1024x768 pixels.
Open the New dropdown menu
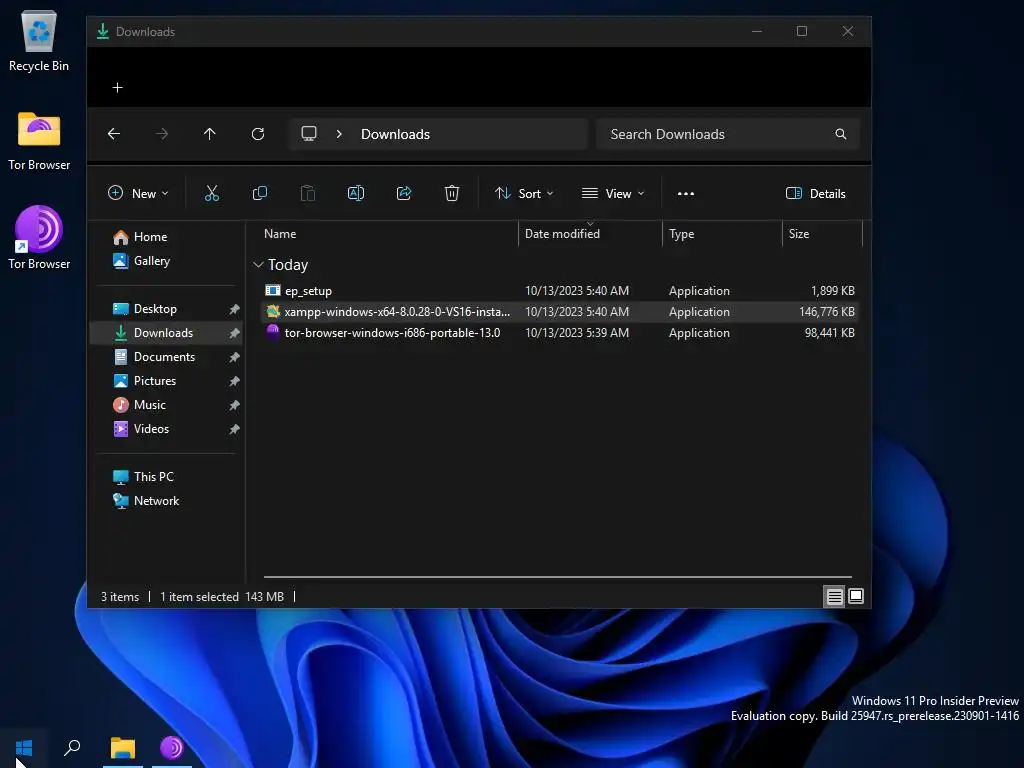(138, 193)
